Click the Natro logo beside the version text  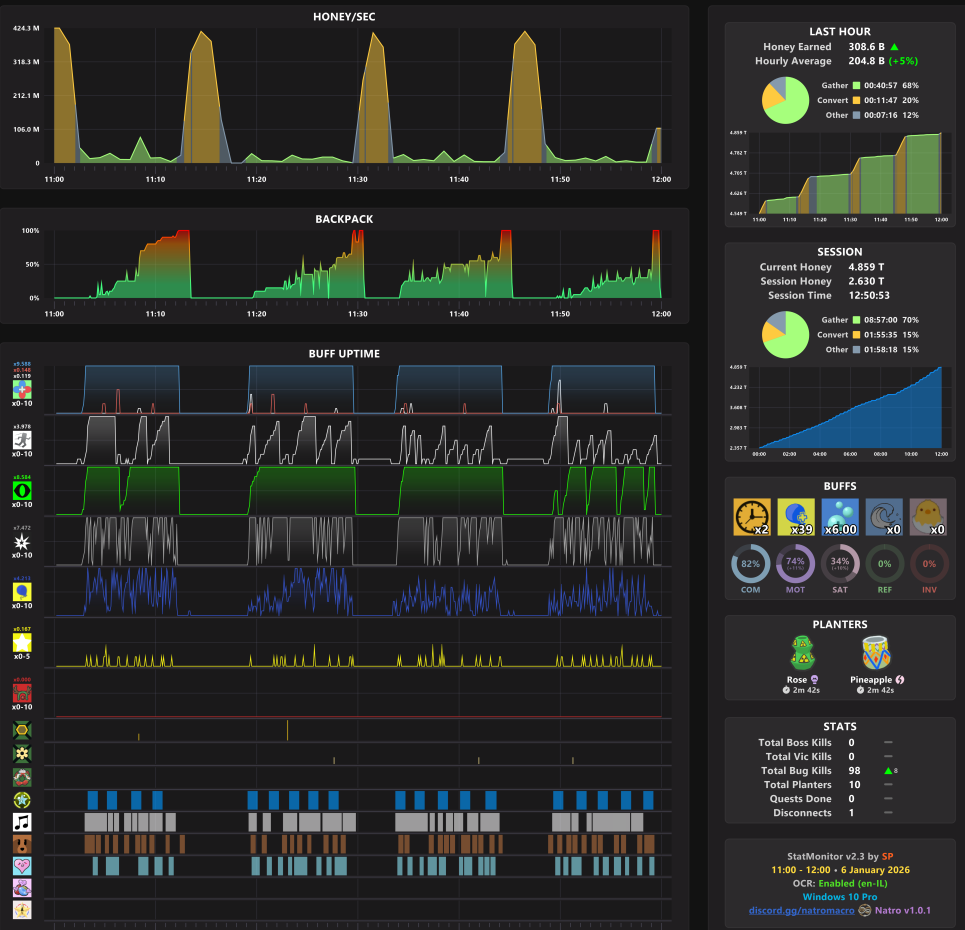pyautogui.click(x=865, y=910)
